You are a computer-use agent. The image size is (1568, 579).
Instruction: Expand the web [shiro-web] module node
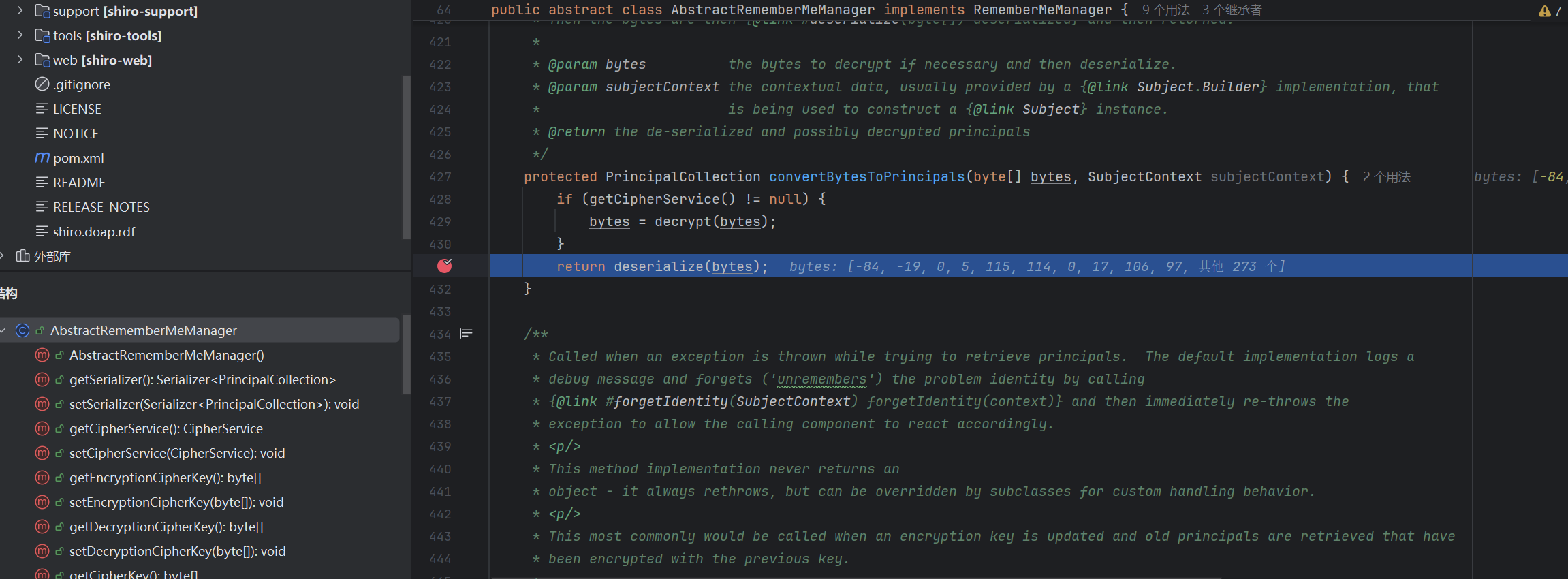tap(20, 60)
